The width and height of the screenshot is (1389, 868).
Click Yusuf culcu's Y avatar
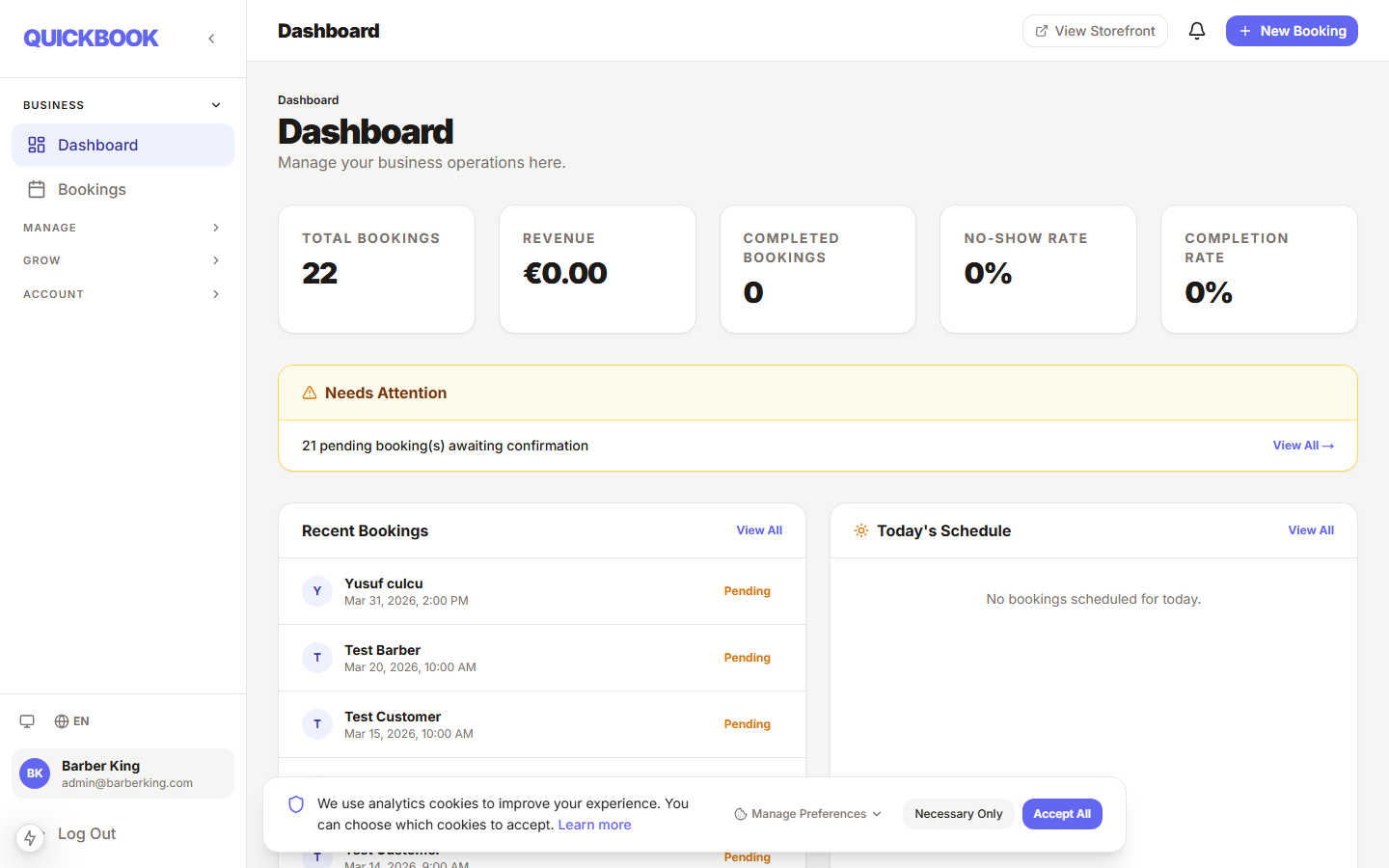pos(317,591)
